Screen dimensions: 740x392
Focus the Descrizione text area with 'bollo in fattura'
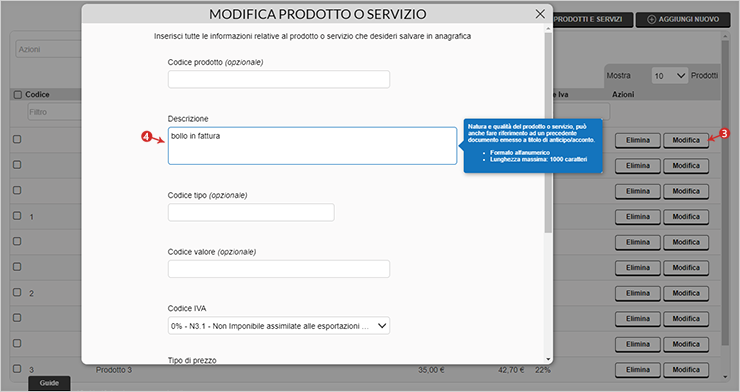pos(312,146)
